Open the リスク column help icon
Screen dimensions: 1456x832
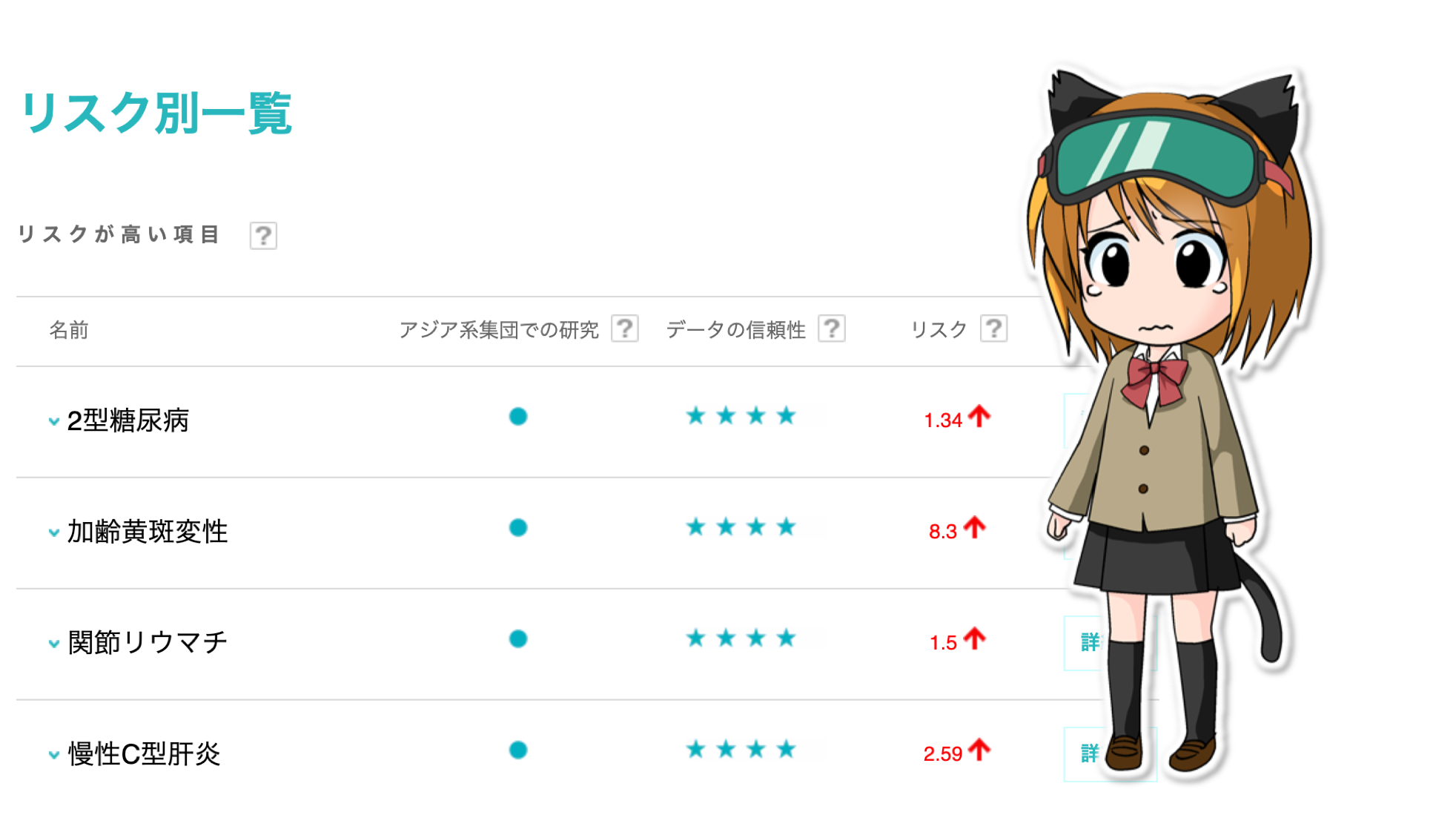pyautogui.click(x=993, y=328)
